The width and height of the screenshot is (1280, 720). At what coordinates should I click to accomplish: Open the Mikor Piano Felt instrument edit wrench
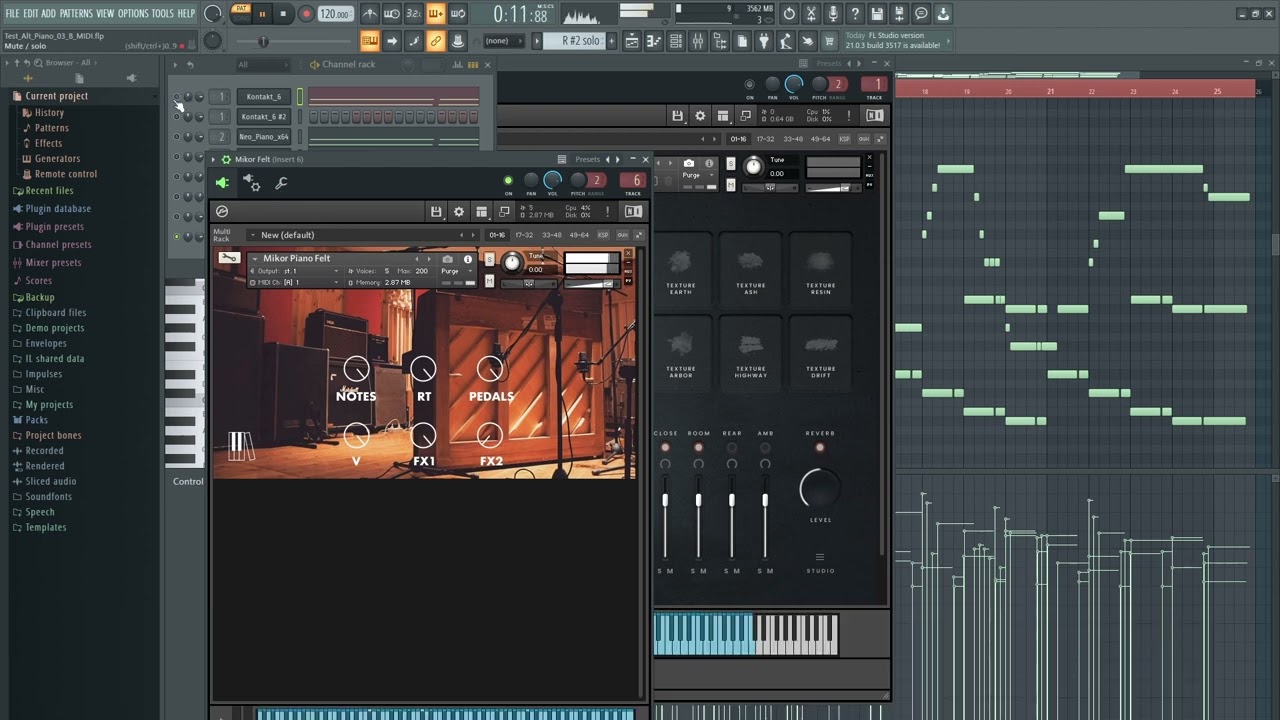pyautogui.click(x=229, y=258)
